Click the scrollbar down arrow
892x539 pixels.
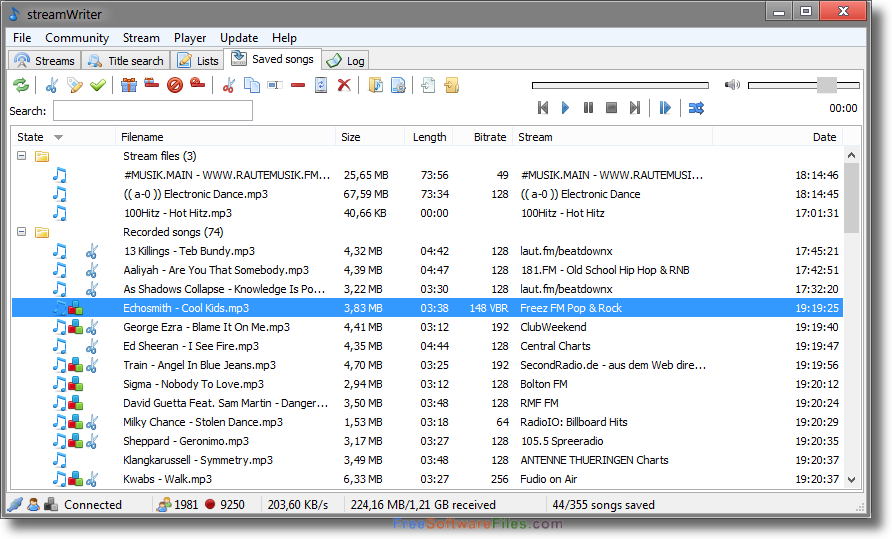click(852, 480)
